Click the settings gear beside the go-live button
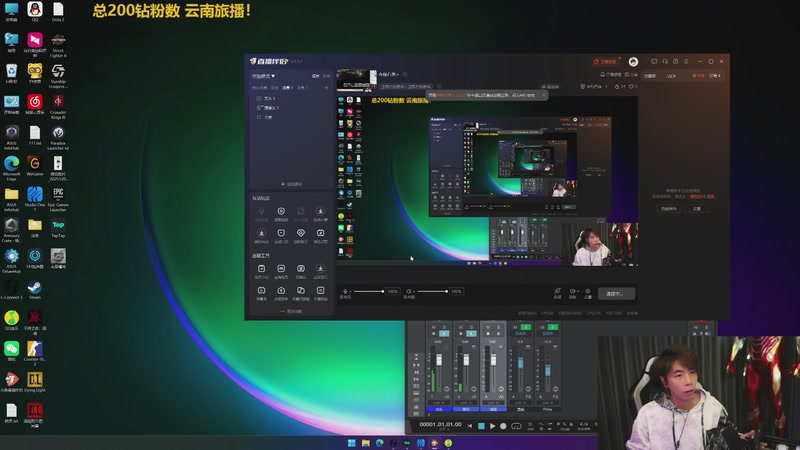This screenshot has height=450, width=800. click(x=588, y=291)
